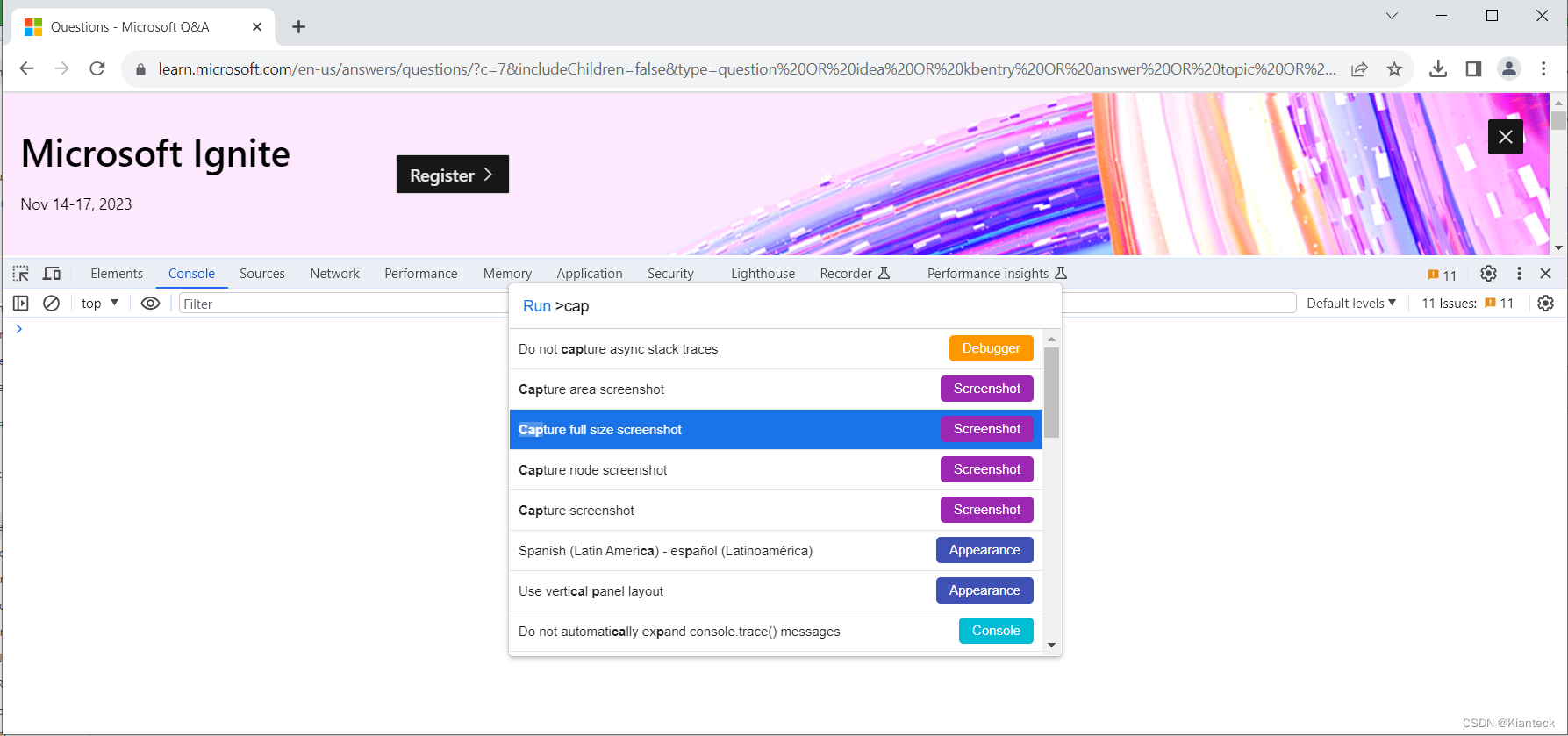The image size is (1568, 736).
Task: Bookmark this tab with the star icon
Action: [x=1394, y=69]
